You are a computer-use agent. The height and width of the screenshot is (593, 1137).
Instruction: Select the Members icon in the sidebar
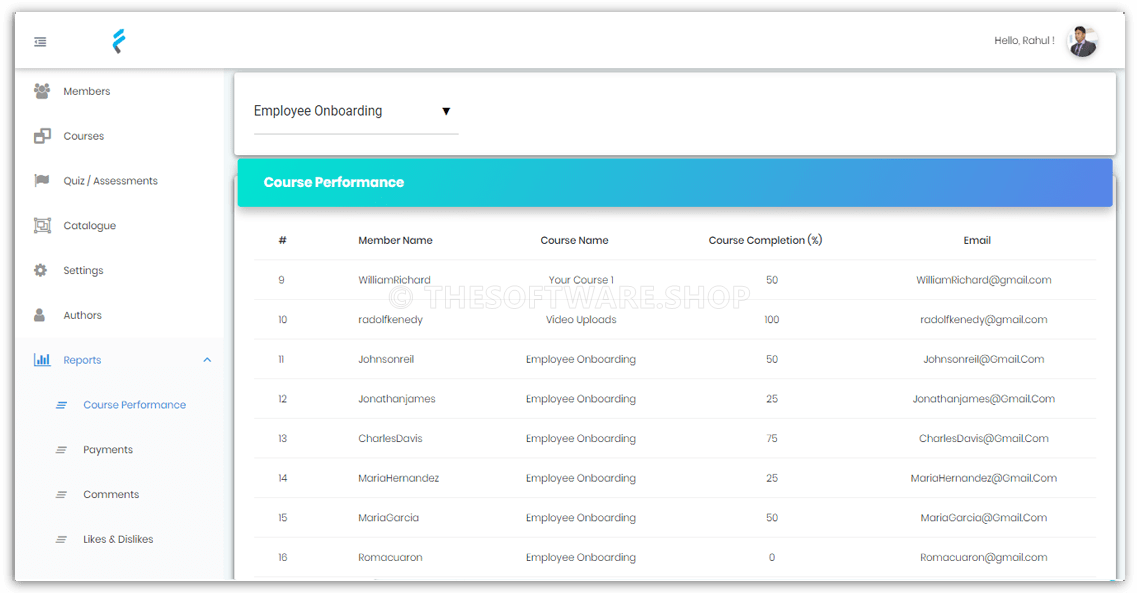[41, 91]
